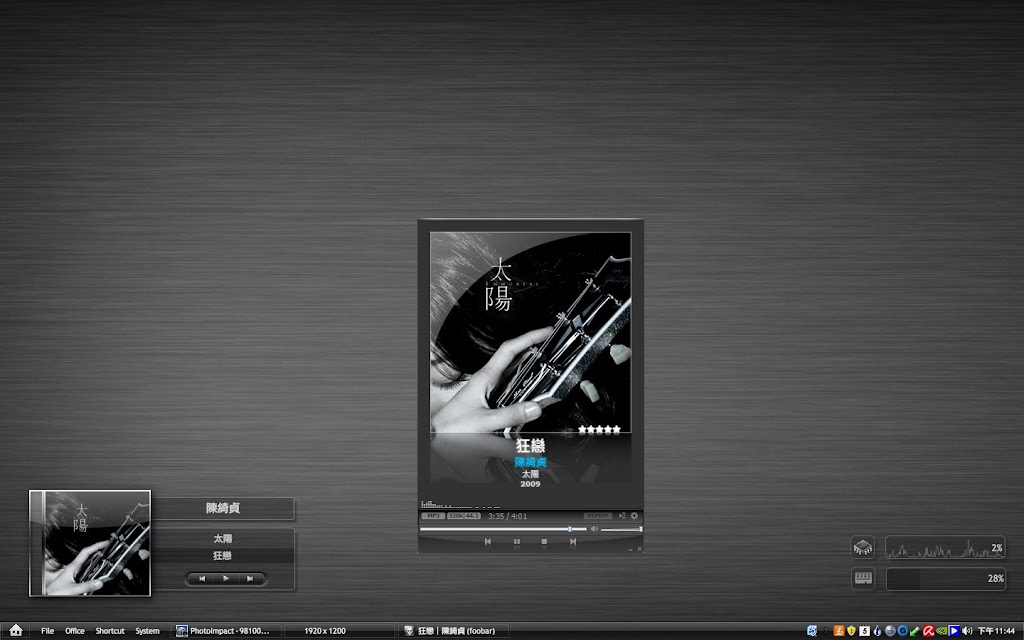Click the MP3 format badge
The height and width of the screenshot is (640, 1024).
tap(433, 516)
